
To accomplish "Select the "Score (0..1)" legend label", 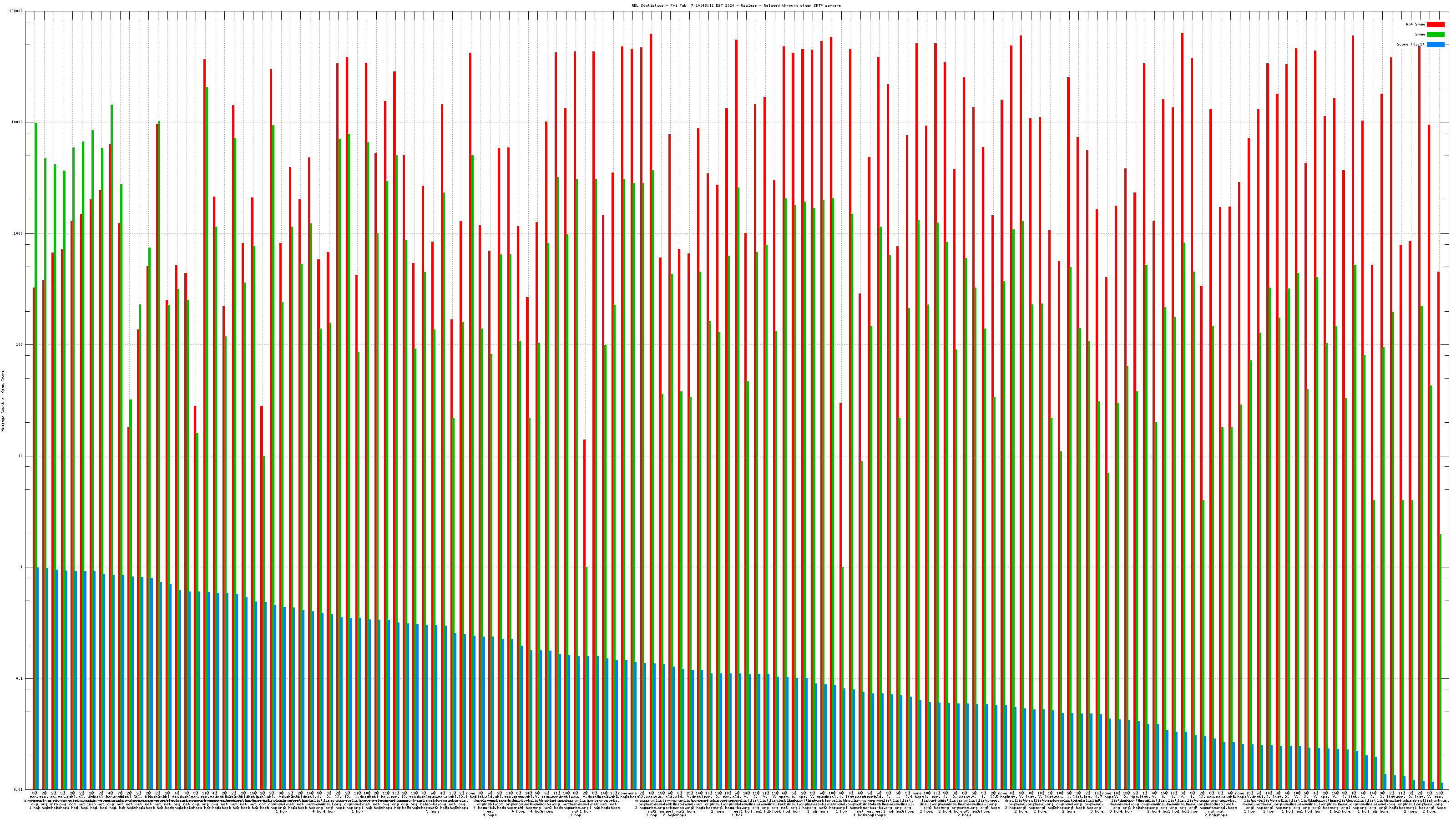I will tap(1411, 44).
